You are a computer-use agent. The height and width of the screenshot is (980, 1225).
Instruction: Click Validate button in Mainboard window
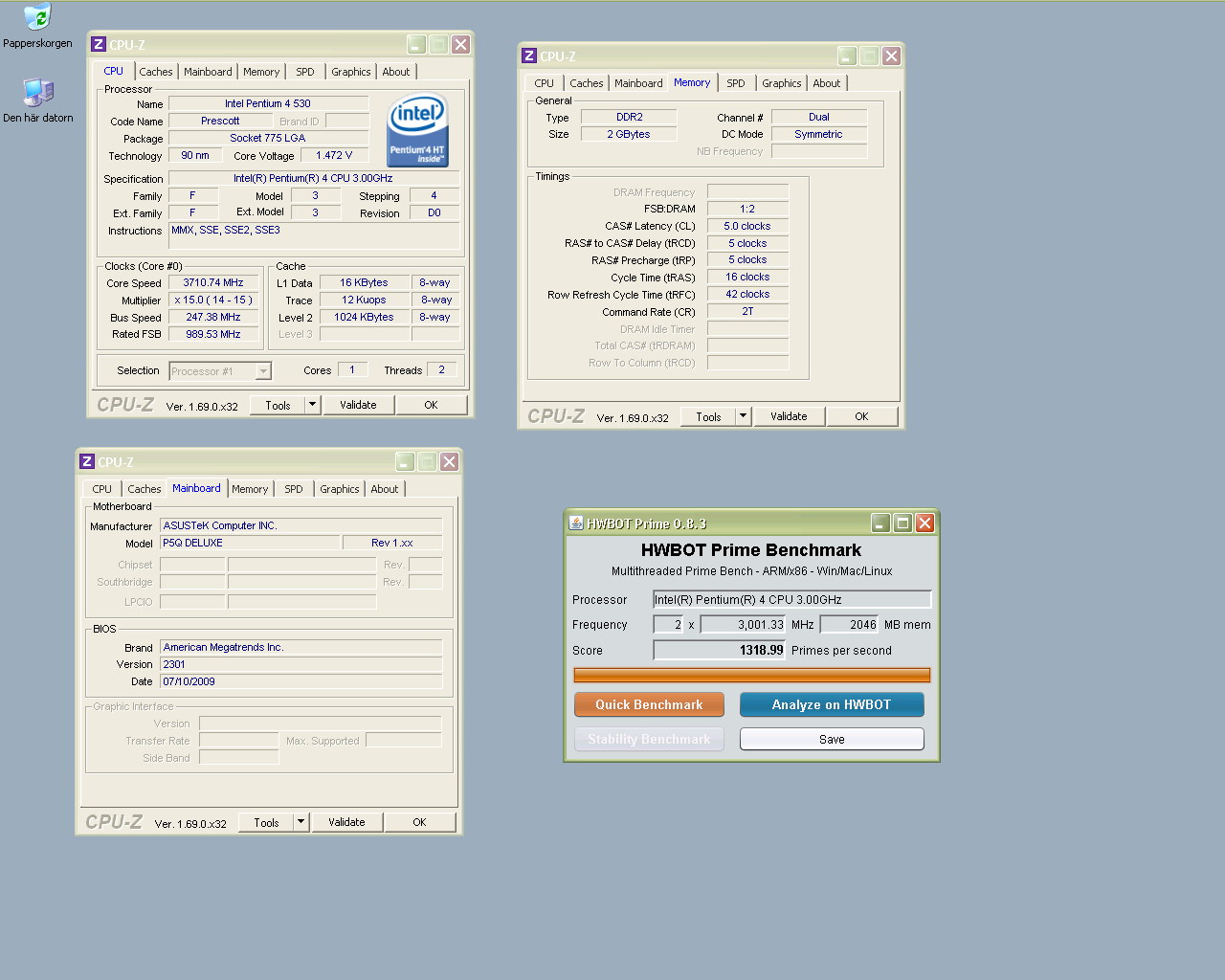pyautogui.click(x=346, y=822)
